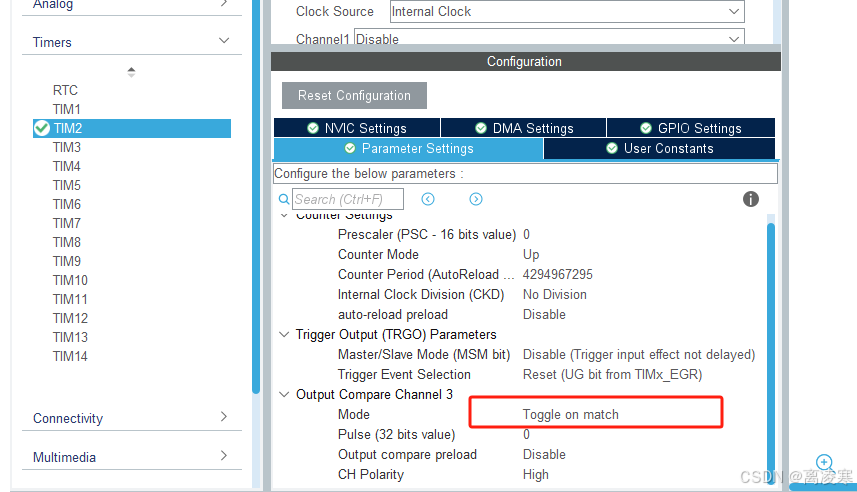
Task: Click Internal Clock Division value No Division
Action: click(x=555, y=295)
